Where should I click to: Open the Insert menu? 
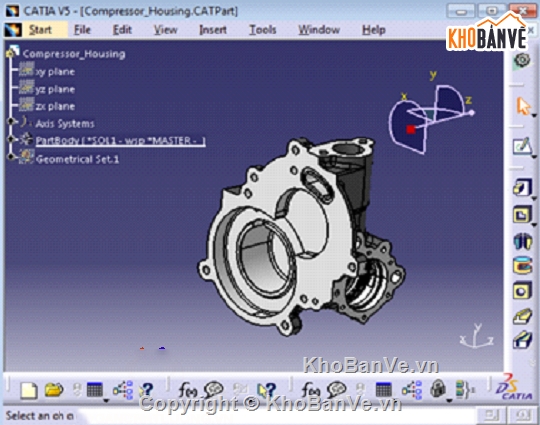tap(213, 30)
